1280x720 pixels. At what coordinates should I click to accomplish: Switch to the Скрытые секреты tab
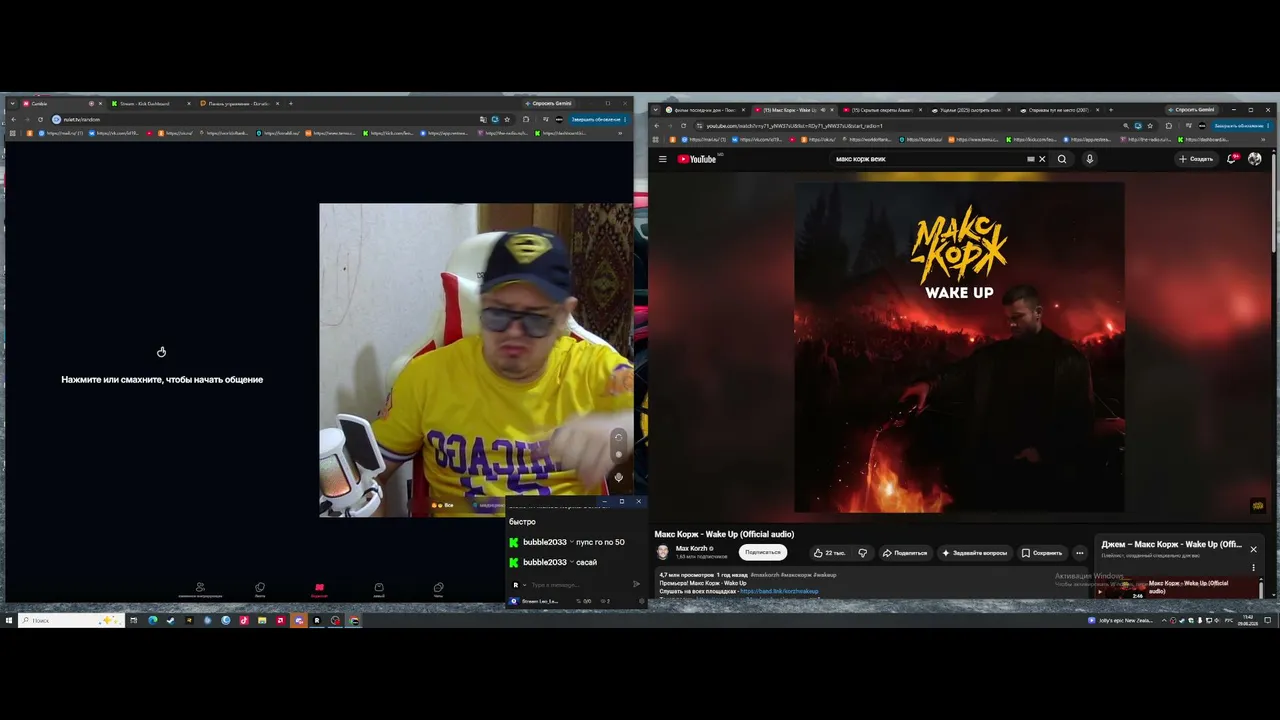coord(880,110)
